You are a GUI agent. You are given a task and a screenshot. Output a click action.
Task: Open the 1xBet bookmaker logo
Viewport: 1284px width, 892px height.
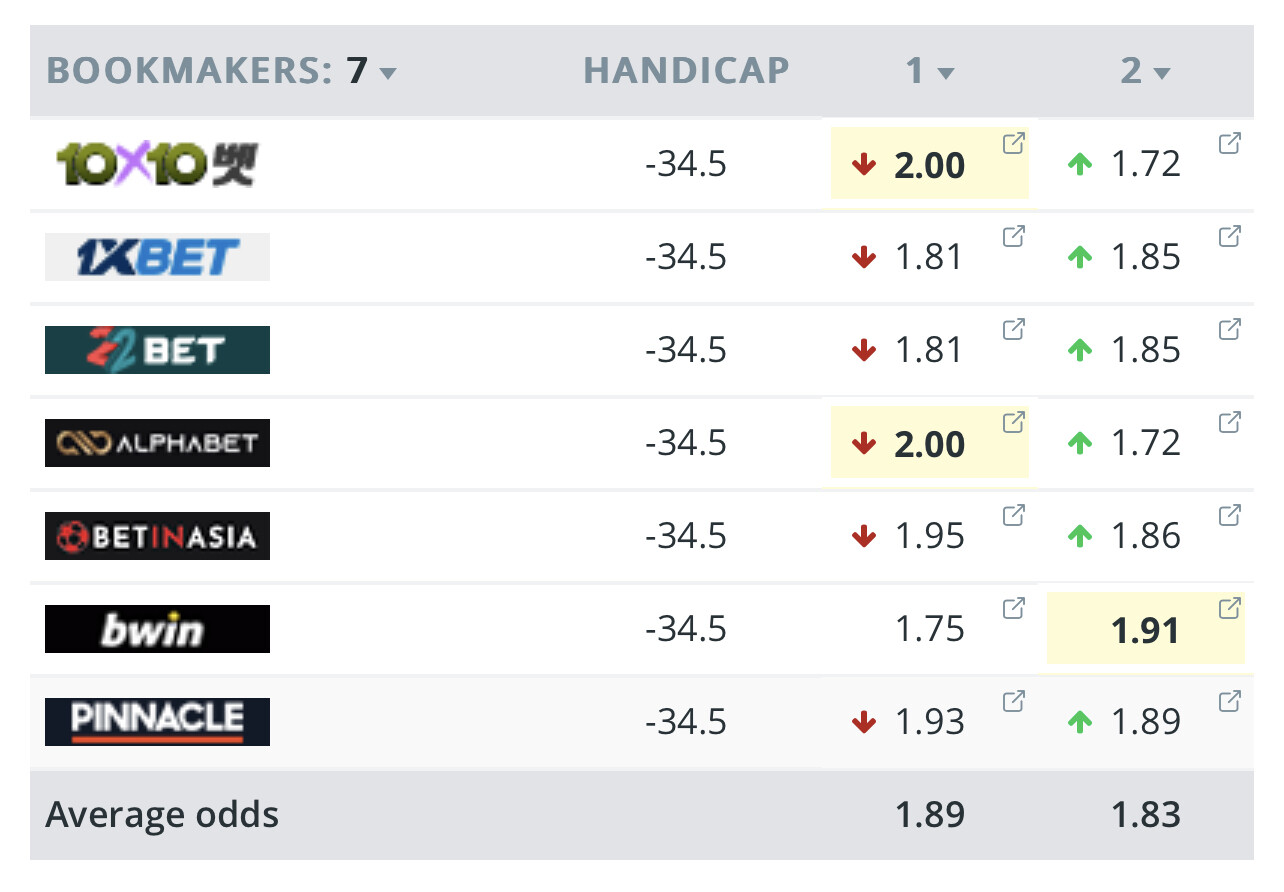(157, 257)
